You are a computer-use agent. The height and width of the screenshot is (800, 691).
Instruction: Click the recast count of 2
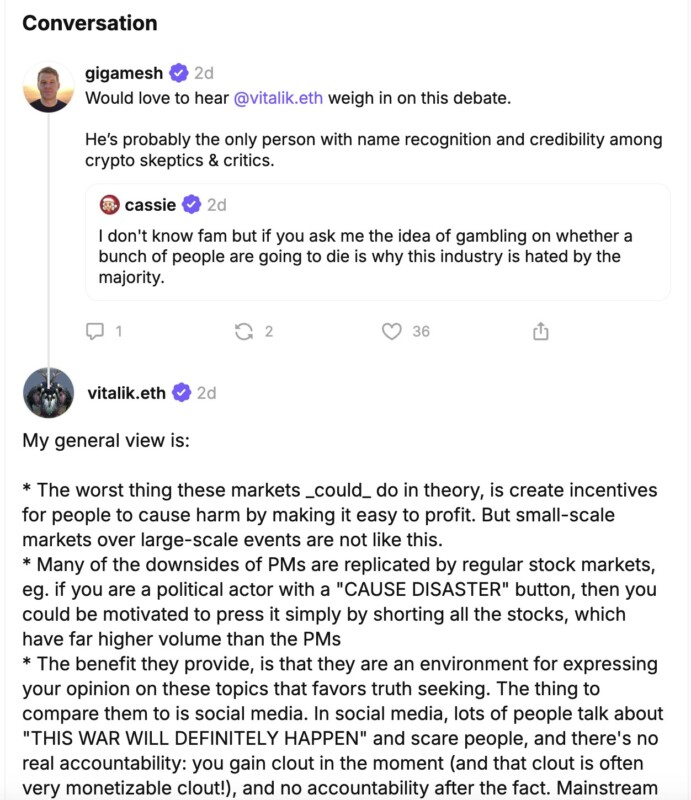coord(269,331)
